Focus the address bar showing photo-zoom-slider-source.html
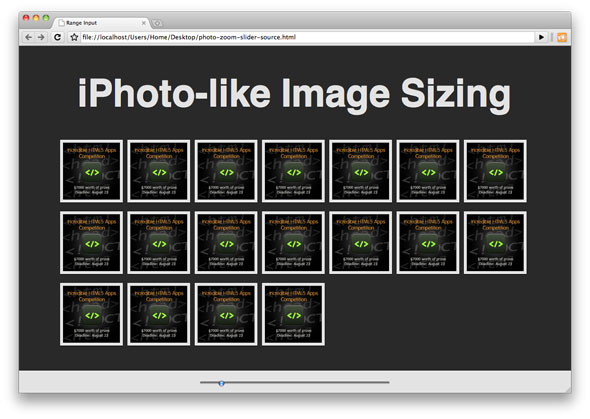This screenshot has width=590, height=419. tap(307, 37)
